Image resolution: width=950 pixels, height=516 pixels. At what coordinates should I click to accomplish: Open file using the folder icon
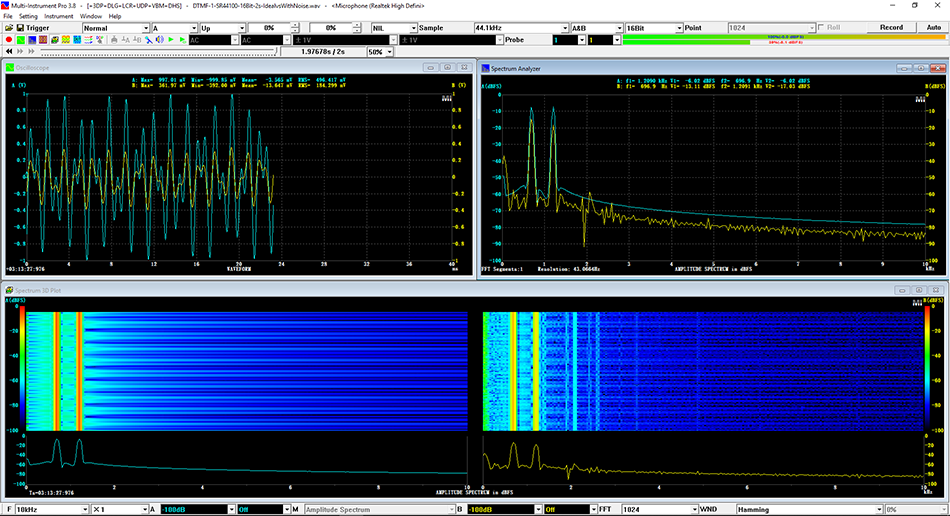tap(8, 28)
